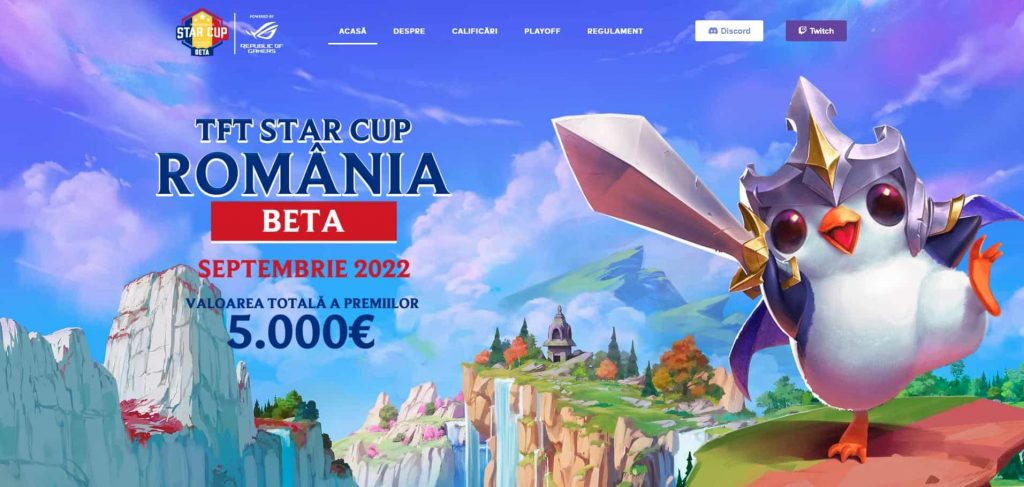1024x487 pixels.
Task: Click the Septembrie 2022 date text
Action: 304,268
